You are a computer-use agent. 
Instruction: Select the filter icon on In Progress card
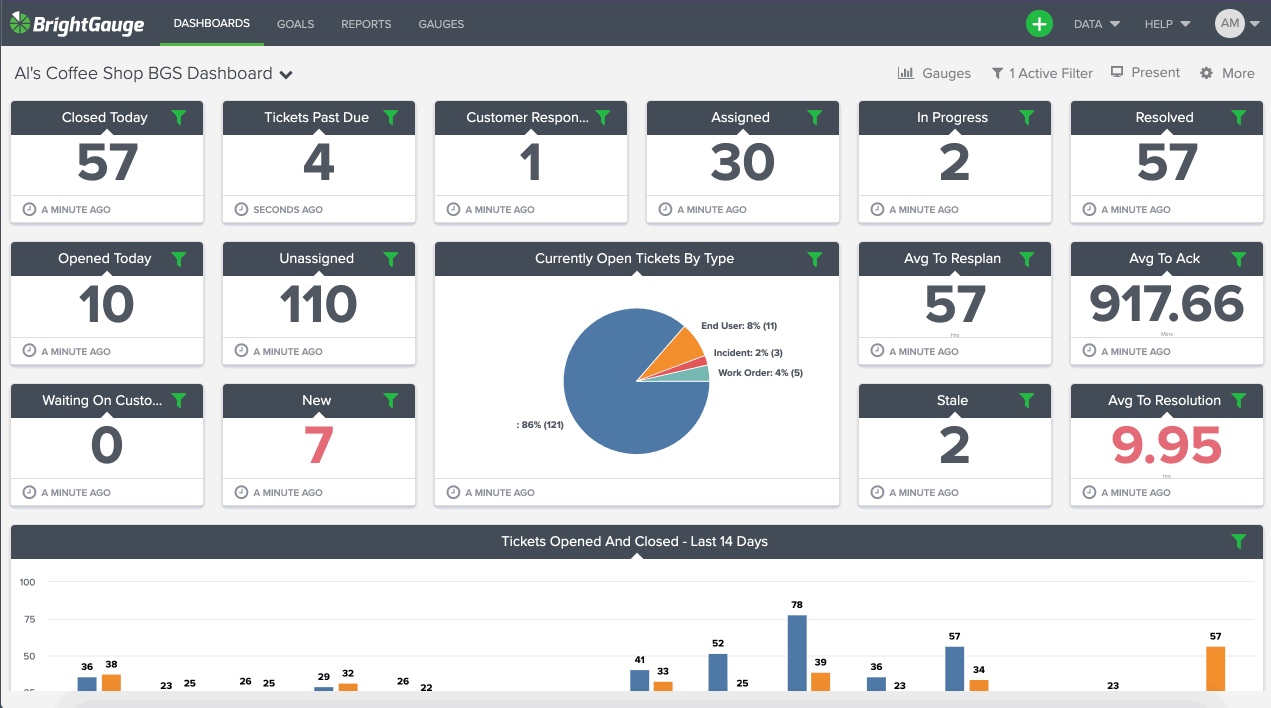1027,117
